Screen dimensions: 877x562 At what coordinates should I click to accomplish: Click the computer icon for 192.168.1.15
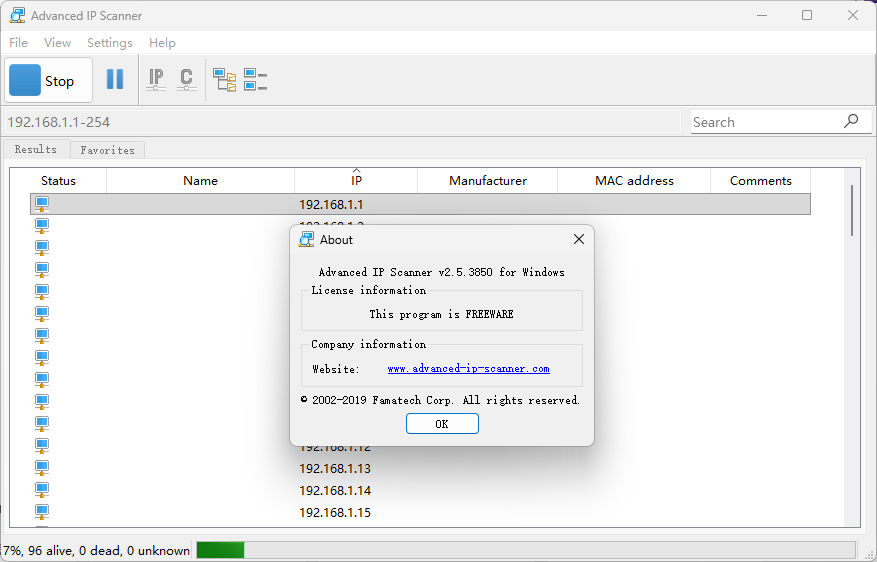click(x=42, y=512)
